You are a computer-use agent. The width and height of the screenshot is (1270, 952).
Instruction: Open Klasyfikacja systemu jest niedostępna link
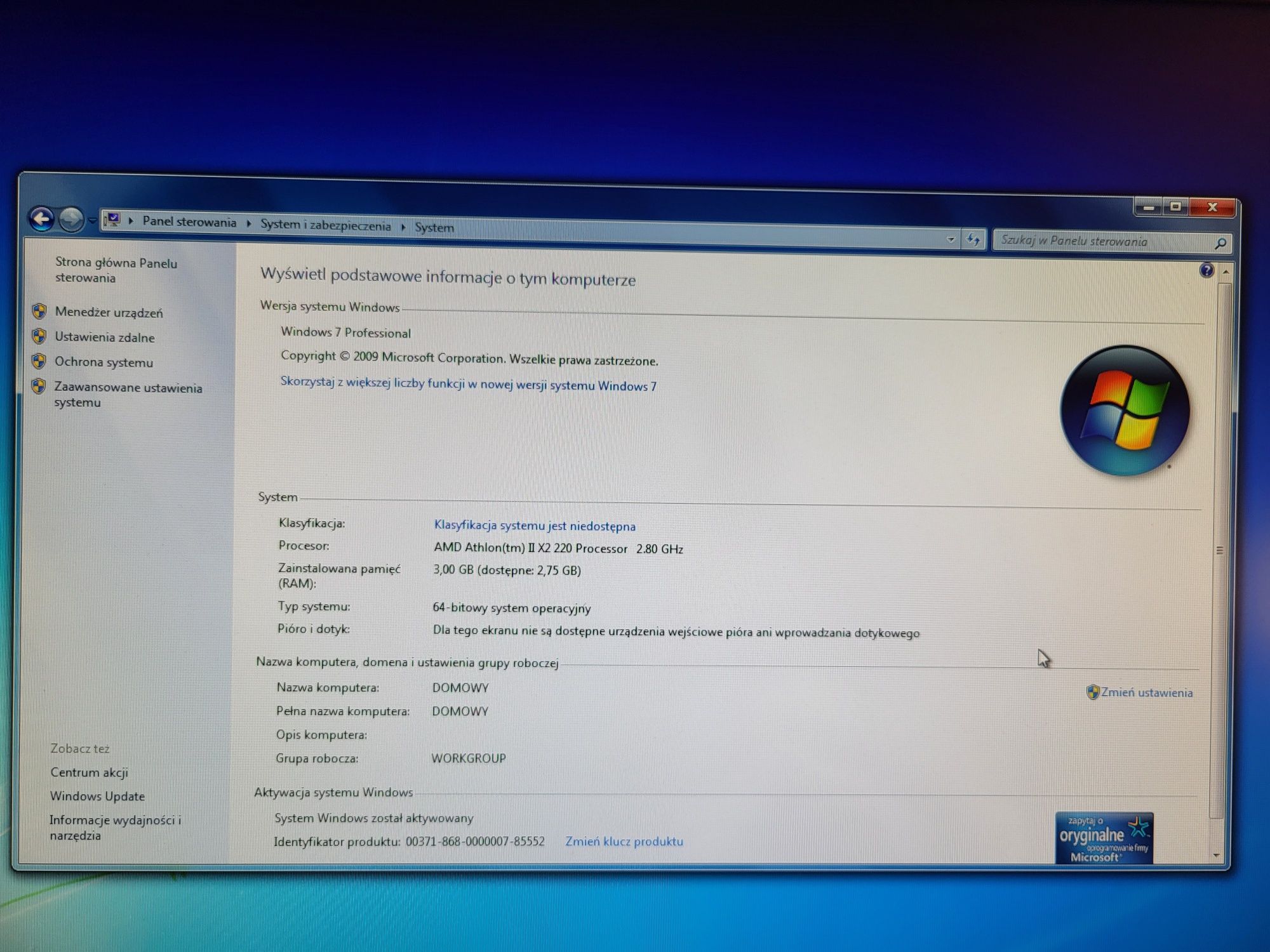[x=535, y=526]
